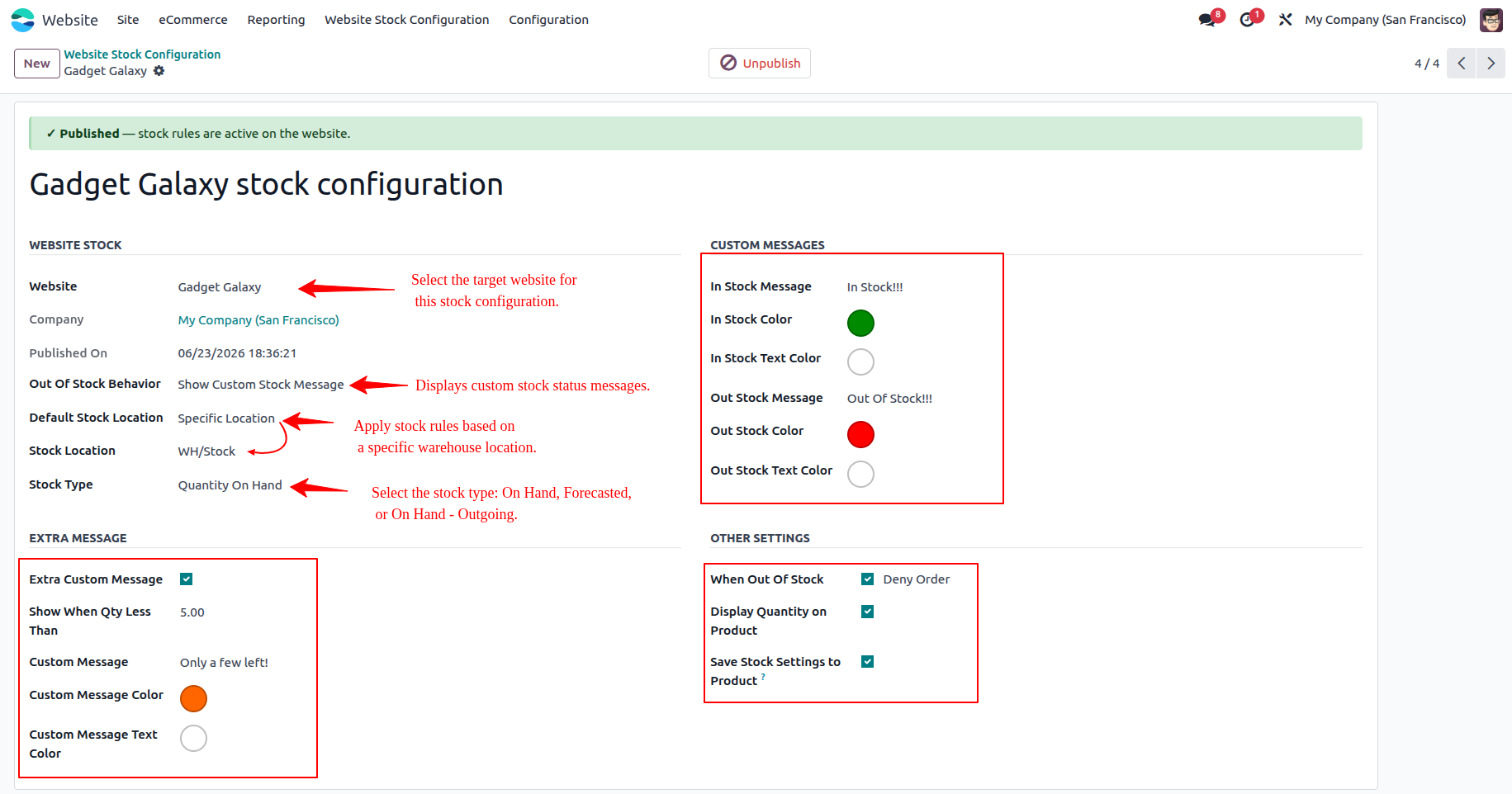Open the discuss messages icon
Image resolution: width=1512 pixels, height=794 pixels.
click(x=1207, y=20)
